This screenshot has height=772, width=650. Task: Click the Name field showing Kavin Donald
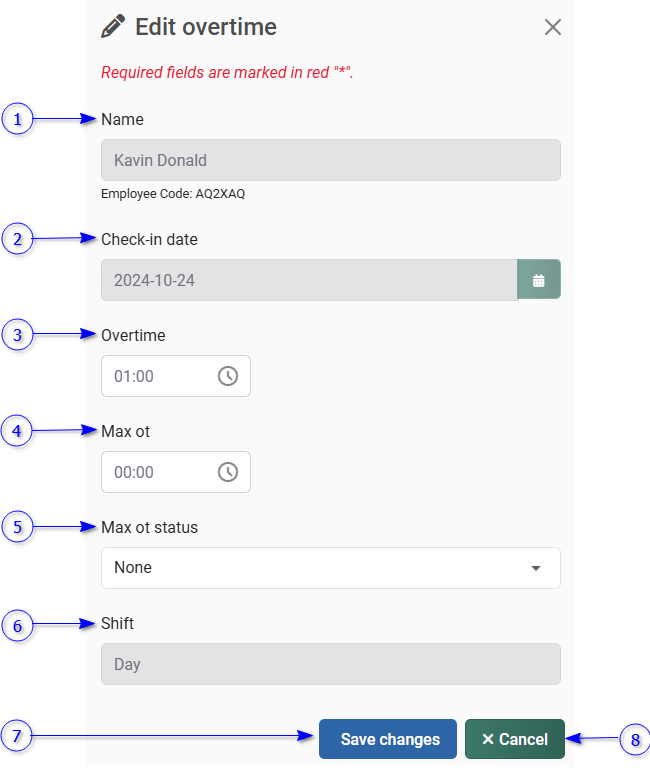pyautogui.click(x=330, y=160)
